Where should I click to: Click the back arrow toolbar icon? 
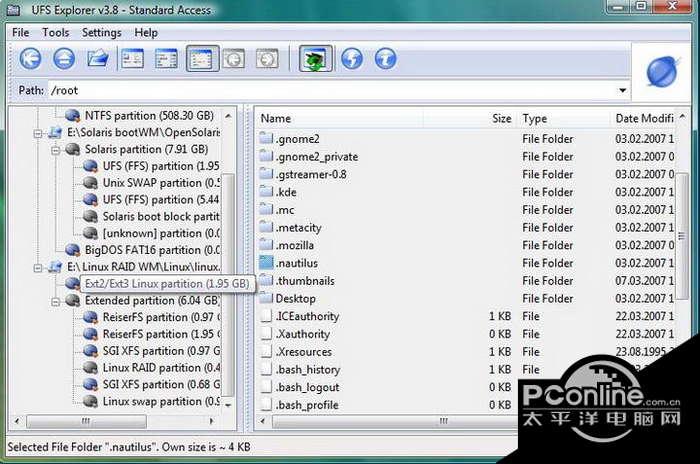click(30, 59)
